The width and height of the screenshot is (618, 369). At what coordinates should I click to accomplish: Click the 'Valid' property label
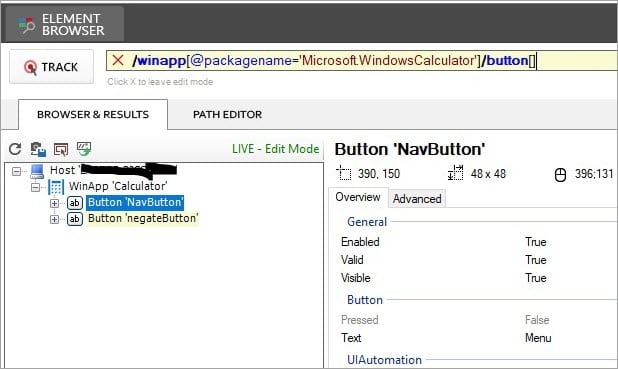[352, 260]
